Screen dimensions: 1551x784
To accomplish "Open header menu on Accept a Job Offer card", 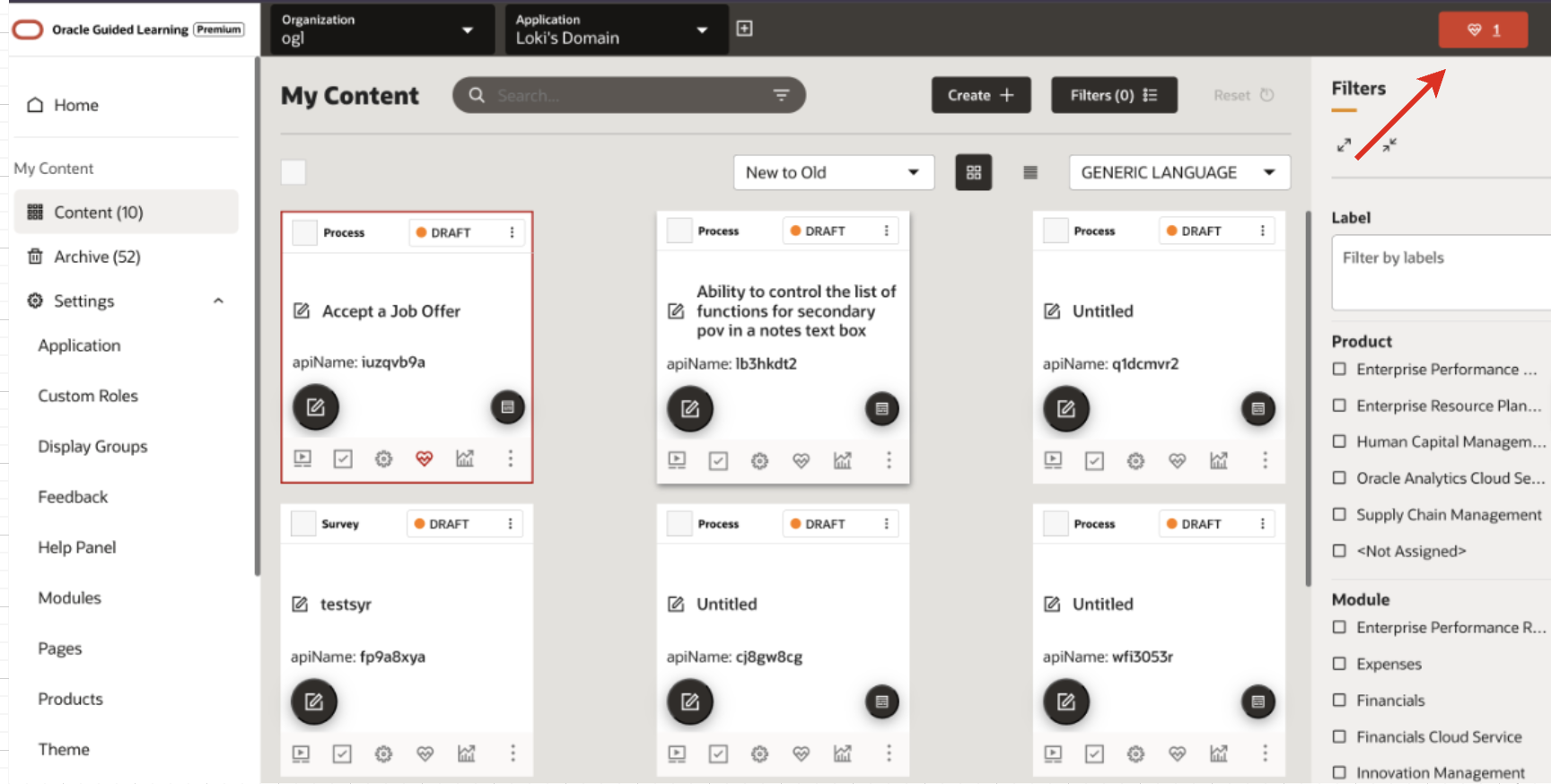I will coord(513,232).
